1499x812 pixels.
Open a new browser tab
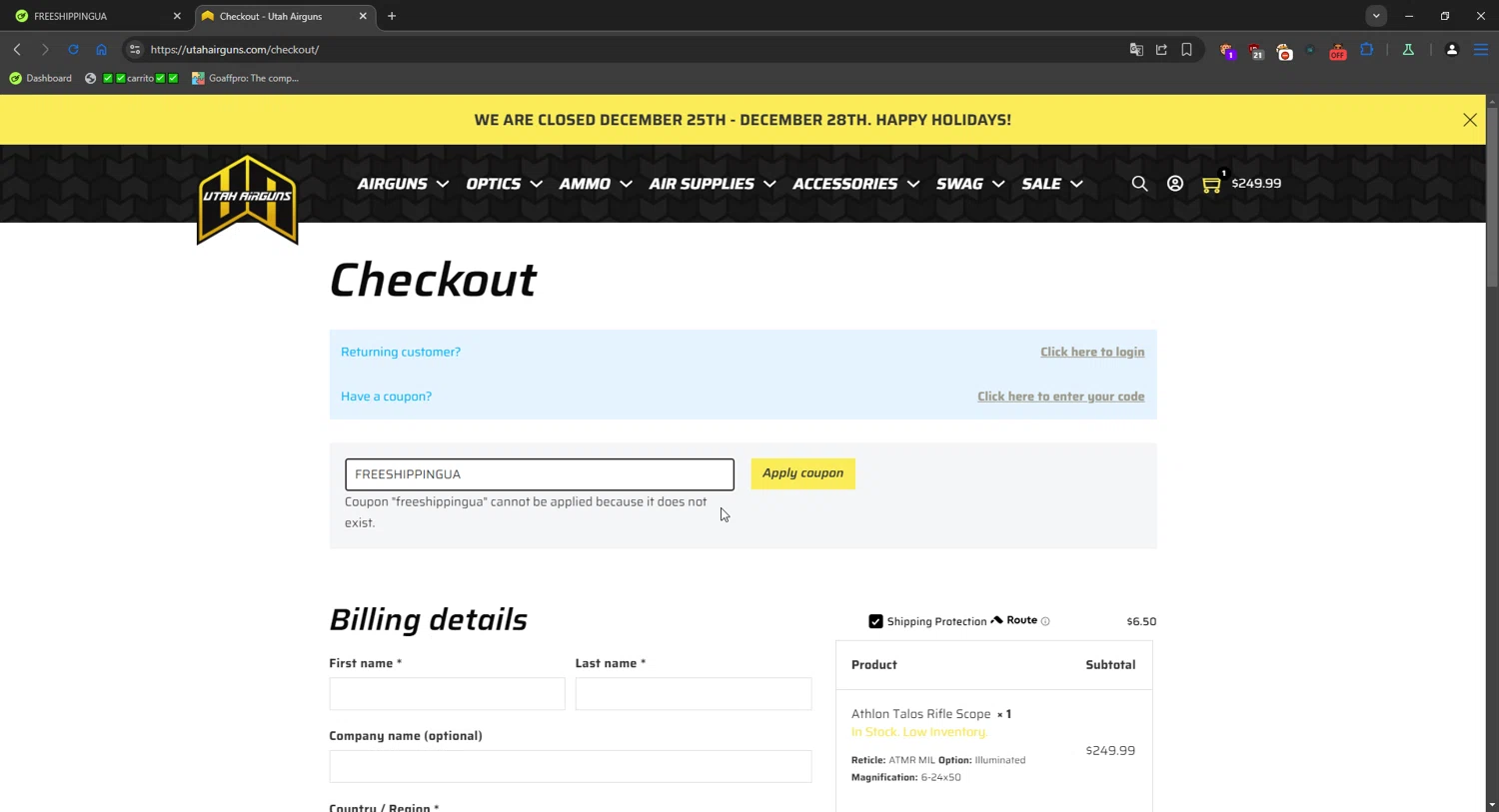tap(392, 16)
